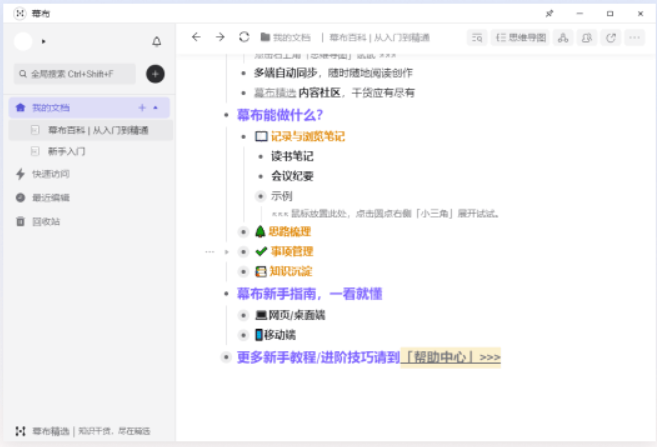Click the 幕布百科 | 从入门到精通 breadcrumb title
Screen dimensions: 657x447
(x=379, y=38)
